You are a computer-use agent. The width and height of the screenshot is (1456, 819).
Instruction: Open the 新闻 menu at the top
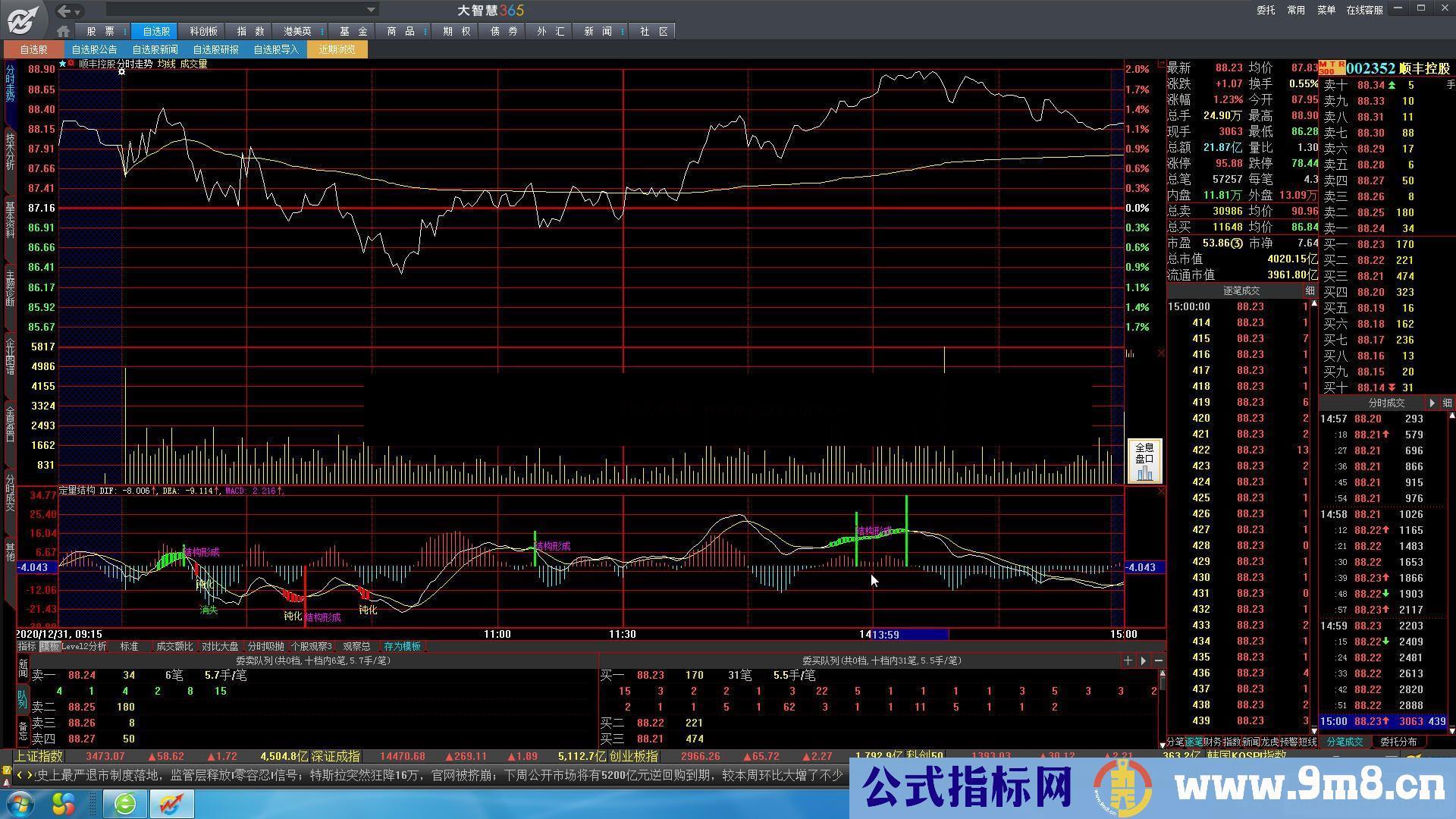(x=596, y=31)
